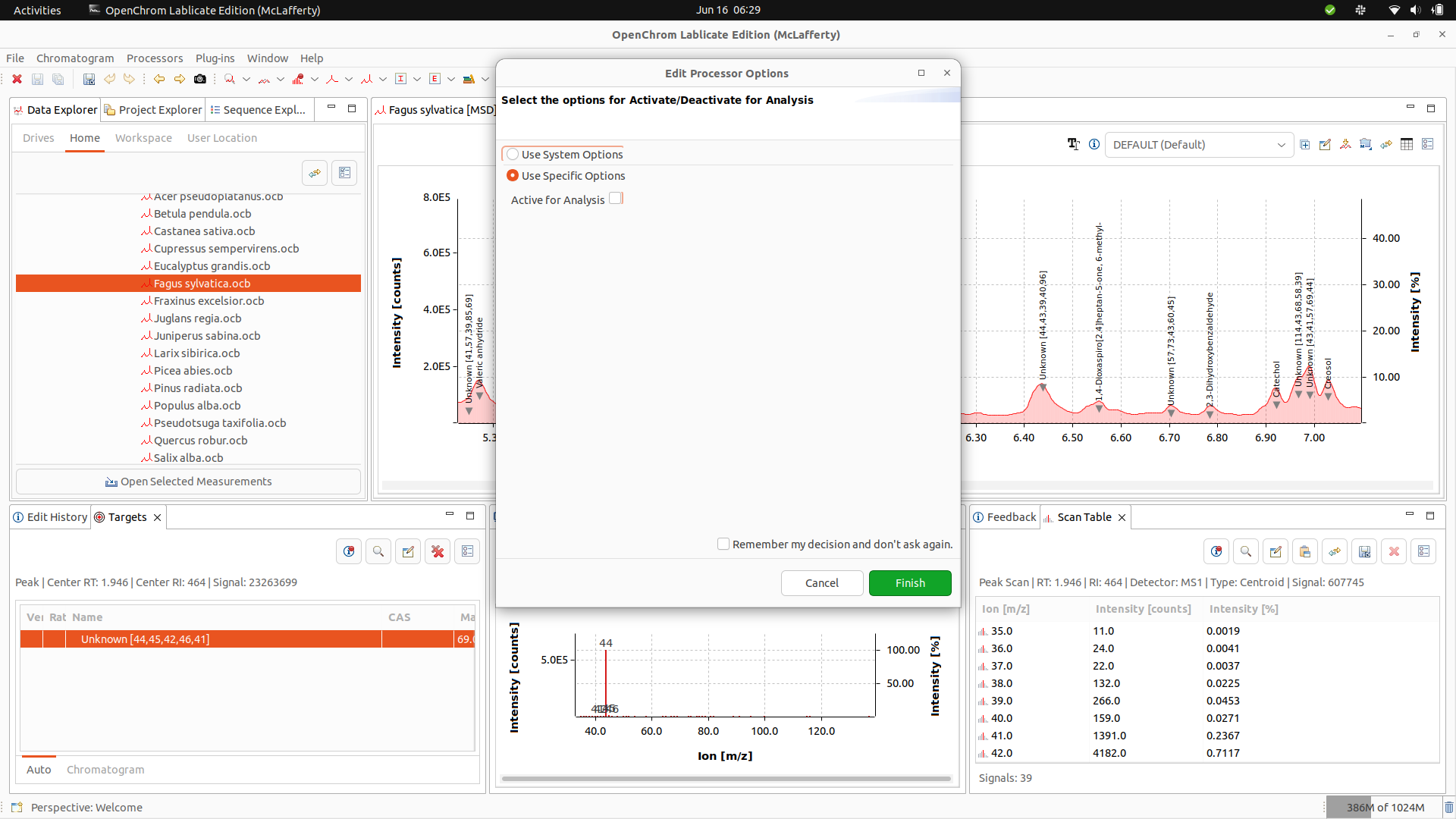Expand dropdown arrow next to identifier I icon

point(417,79)
